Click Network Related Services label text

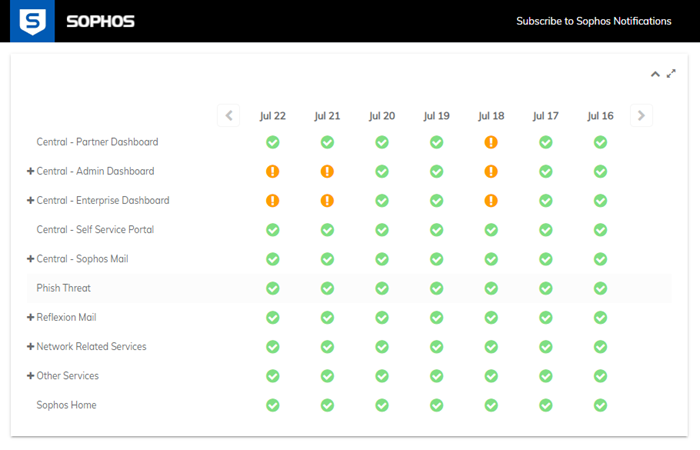92,346
